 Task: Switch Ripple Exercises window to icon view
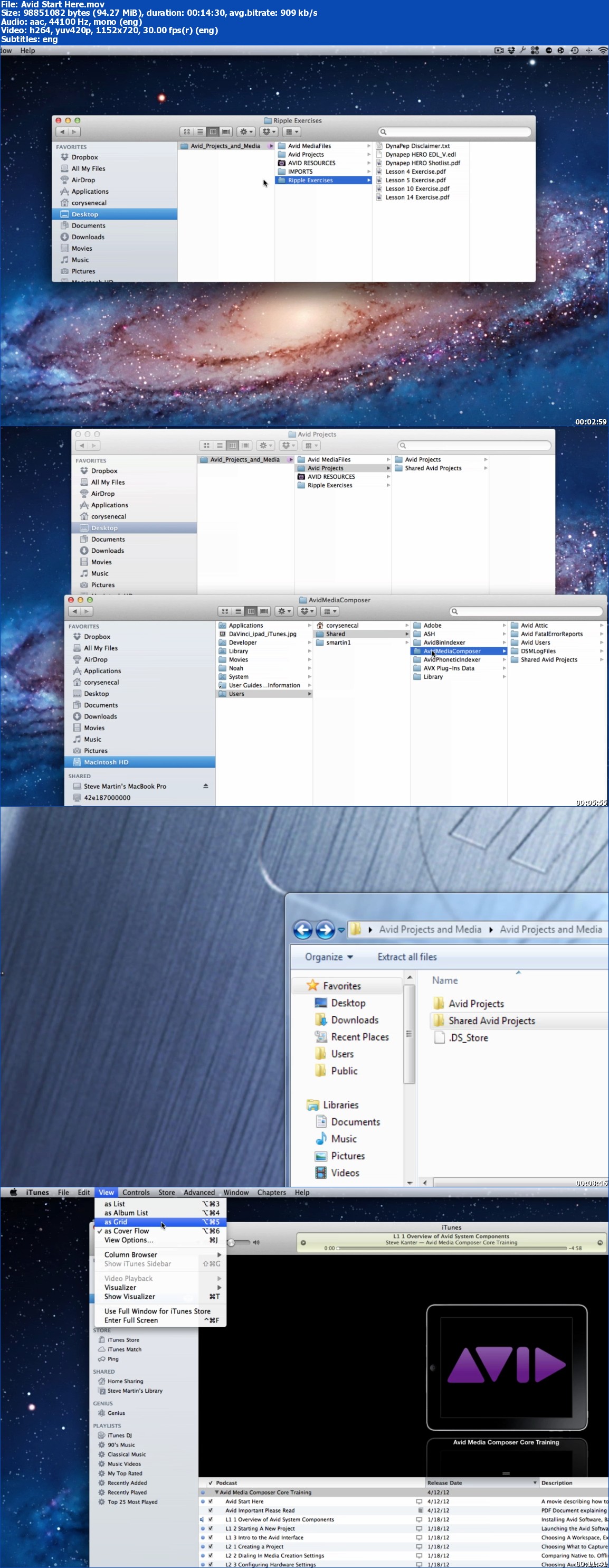pyautogui.click(x=187, y=131)
